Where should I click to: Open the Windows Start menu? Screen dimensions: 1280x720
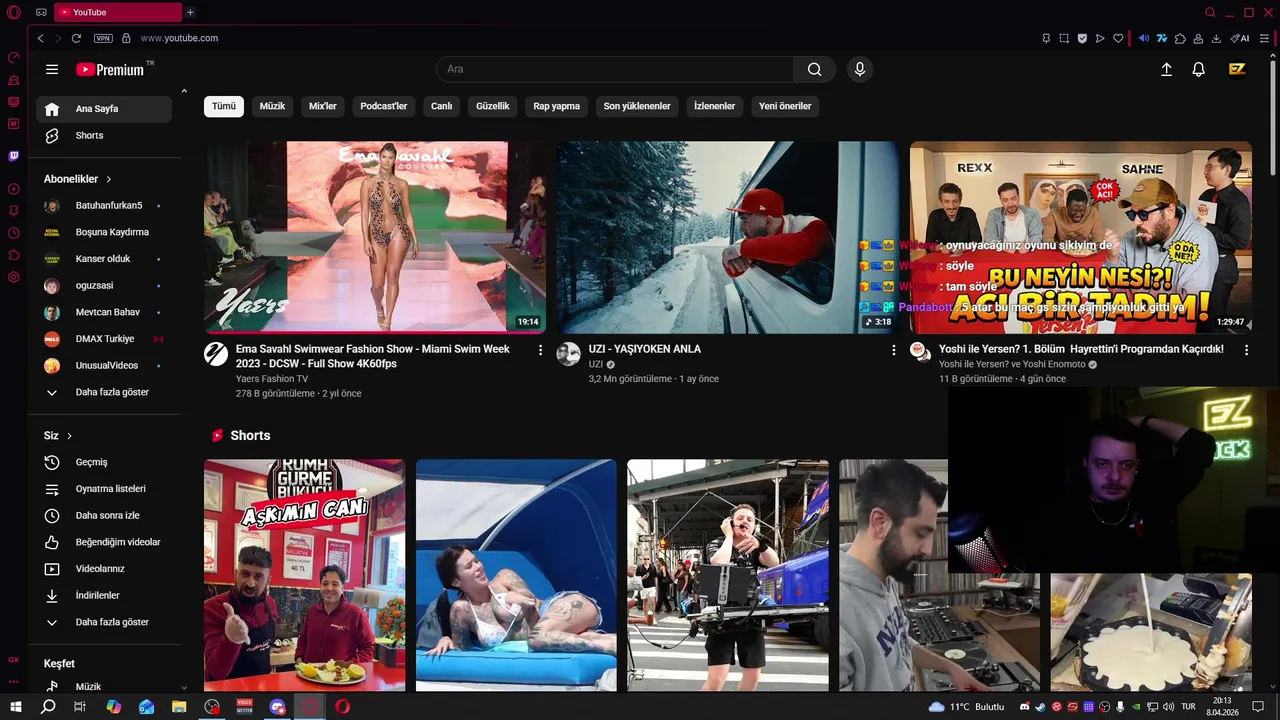click(16, 706)
